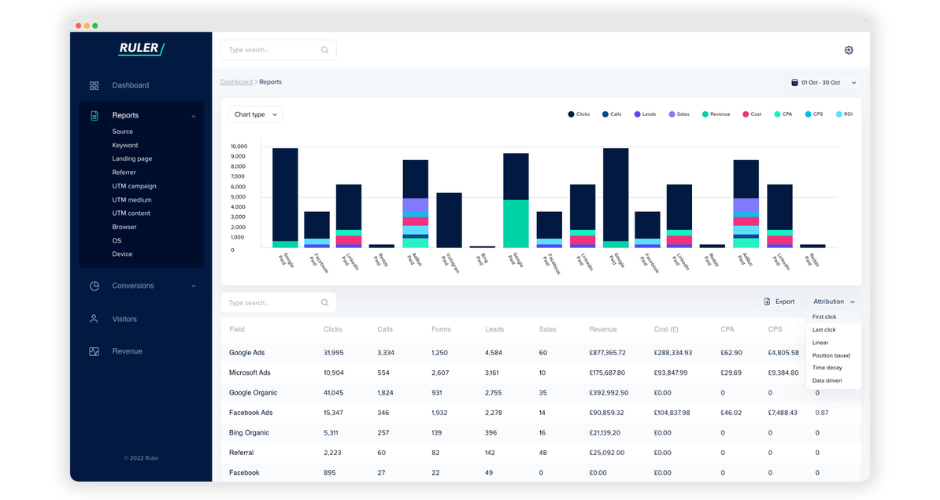Open the UTM campaign report
940x500 pixels.
[x=134, y=186]
